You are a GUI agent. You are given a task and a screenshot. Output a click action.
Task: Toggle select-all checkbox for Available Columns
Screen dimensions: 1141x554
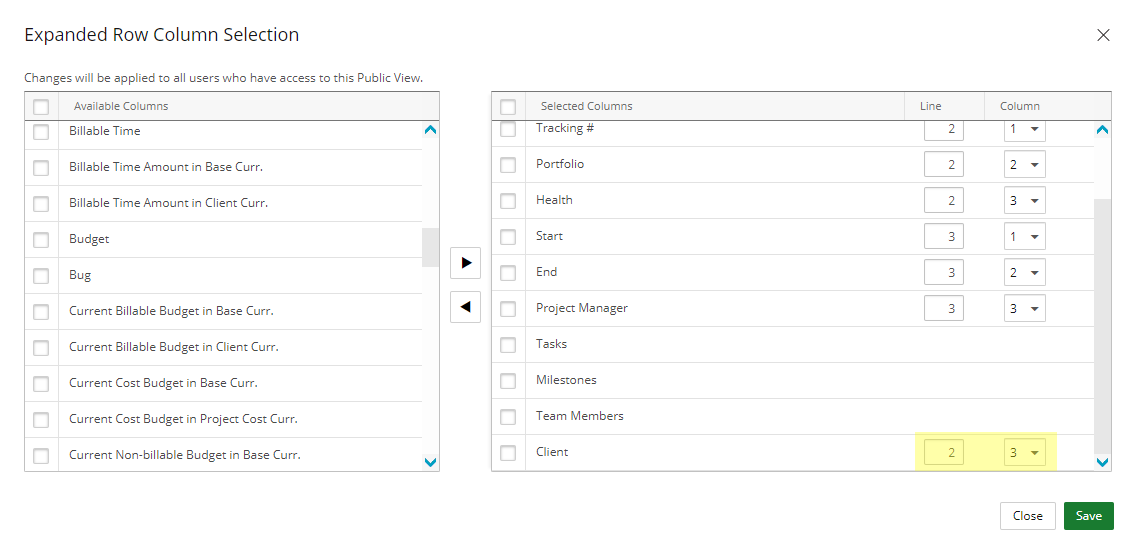[x=41, y=107]
